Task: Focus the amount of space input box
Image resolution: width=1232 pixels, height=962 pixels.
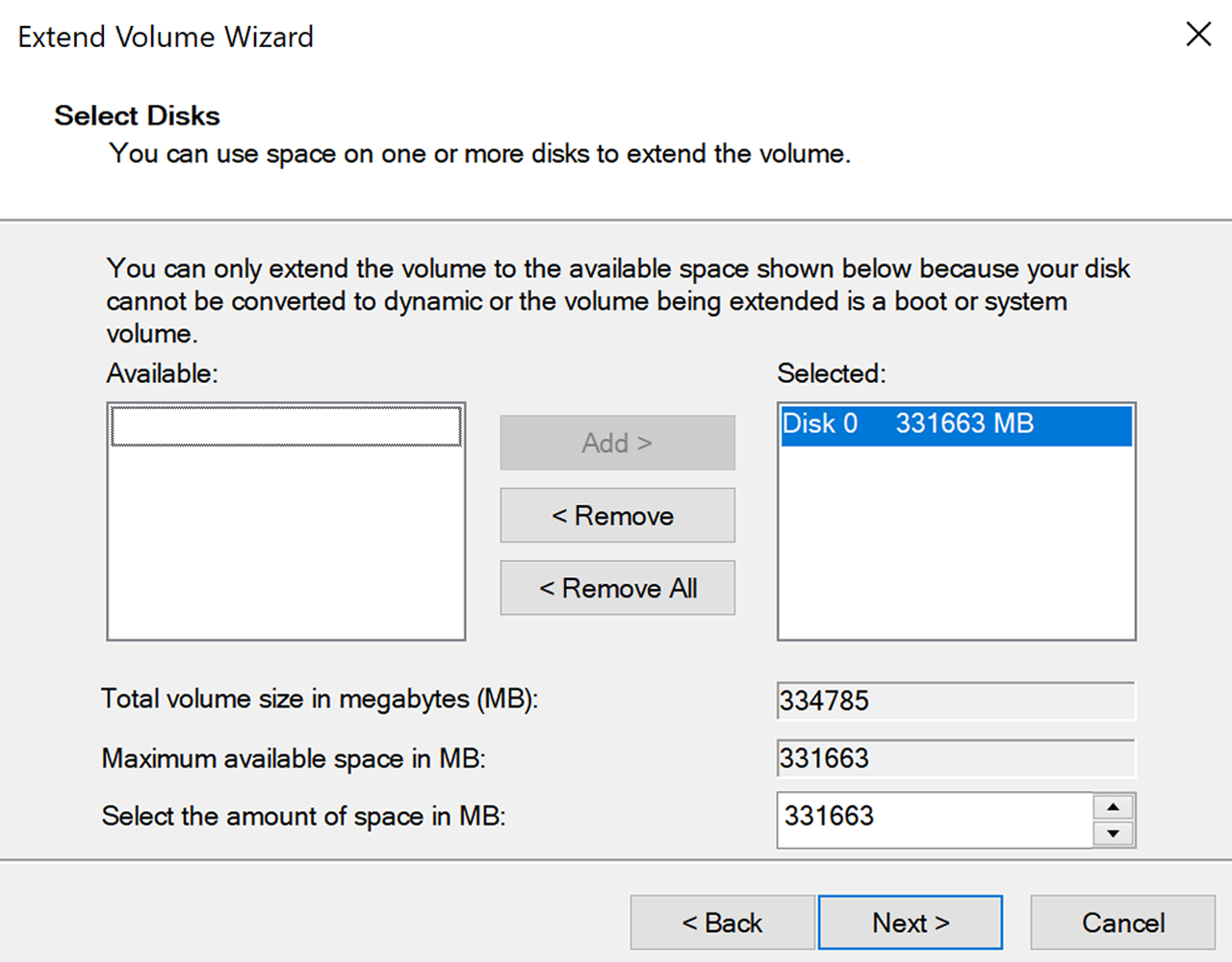Action: pyautogui.click(x=934, y=818)
